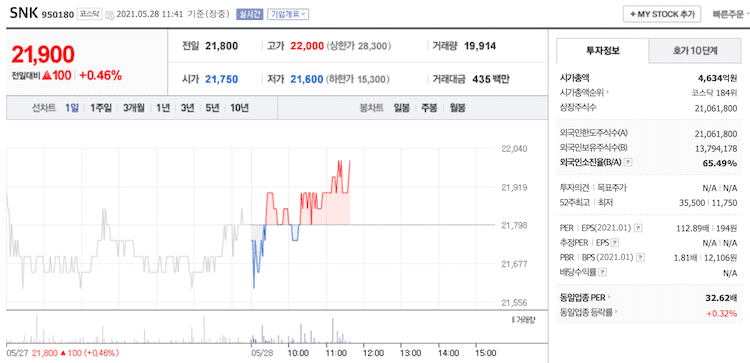The height and width of the screenshot is (363, 750).
Task: Click the 하한가 15,300 text
Action: pos(358,79)
